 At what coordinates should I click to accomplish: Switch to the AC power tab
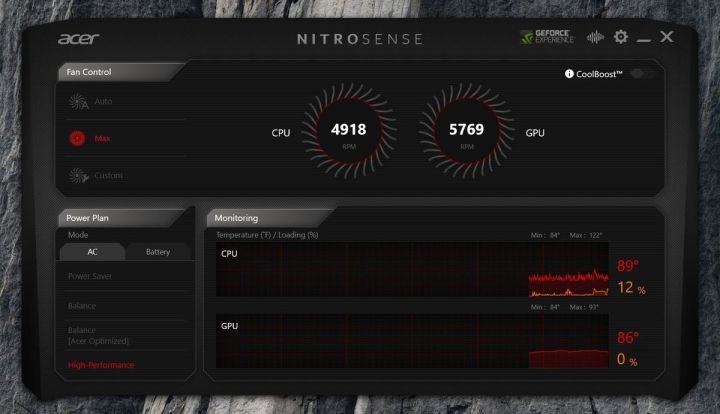tap(92, 252)
